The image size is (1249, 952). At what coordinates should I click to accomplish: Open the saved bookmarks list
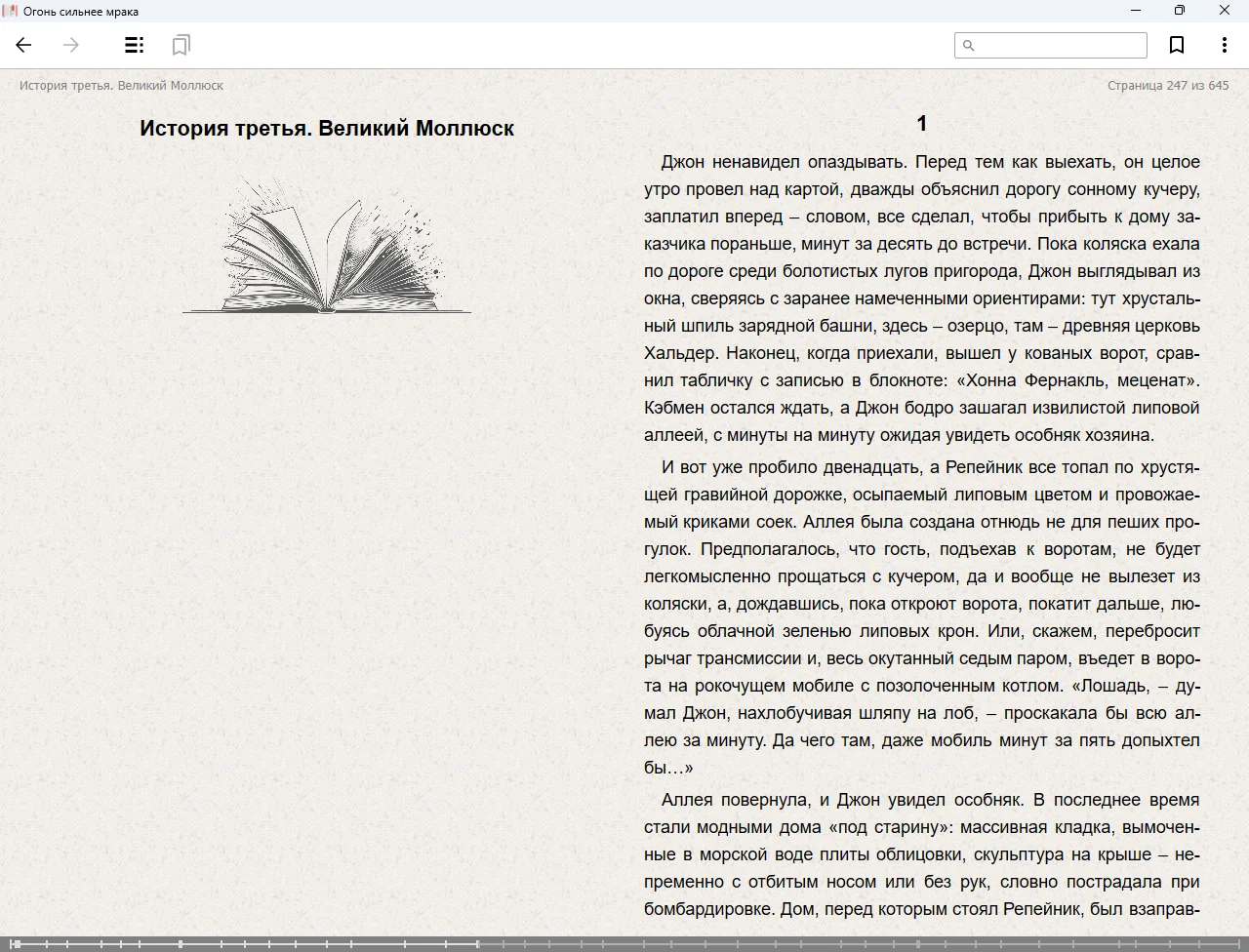click(181, 45)
